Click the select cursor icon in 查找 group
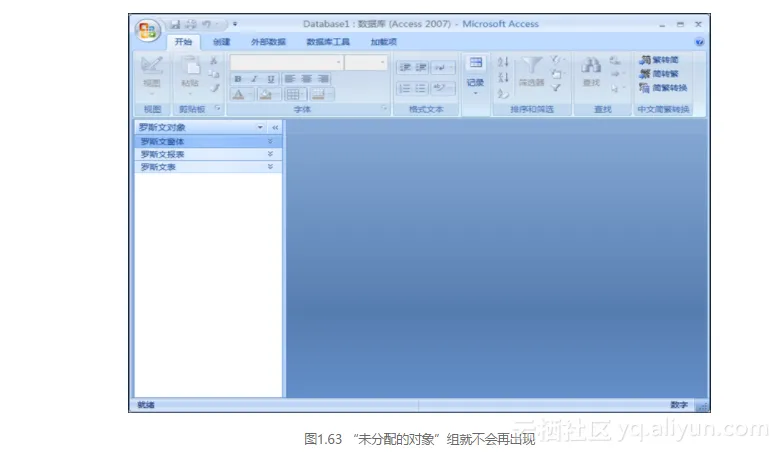The width and height of the screenshot is (780, 452). tap(616, 88)
